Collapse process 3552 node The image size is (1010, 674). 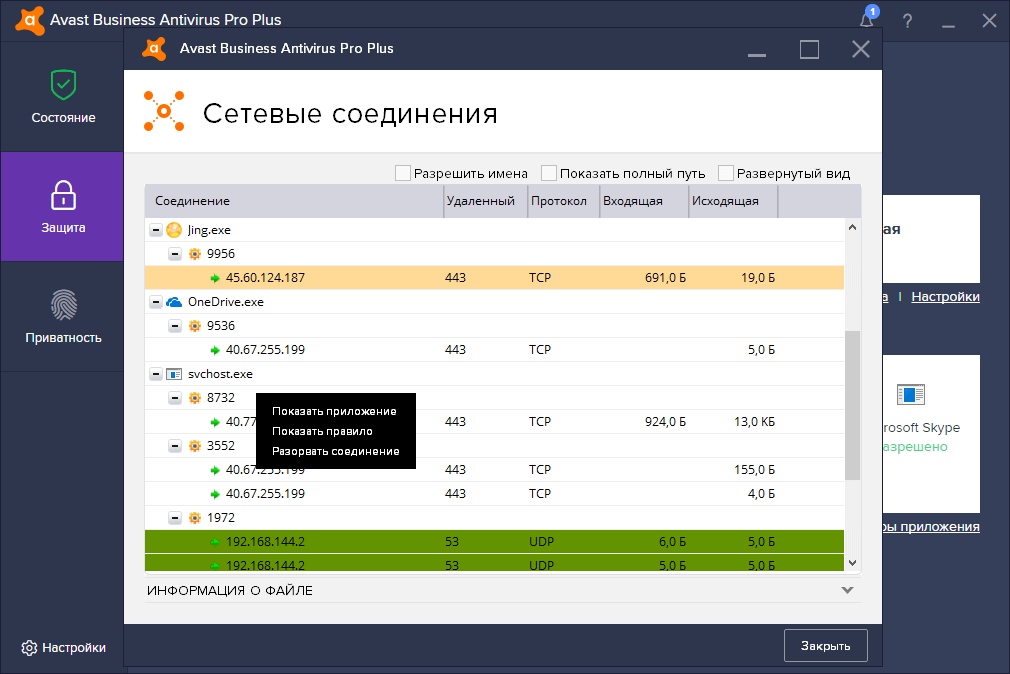175,446
